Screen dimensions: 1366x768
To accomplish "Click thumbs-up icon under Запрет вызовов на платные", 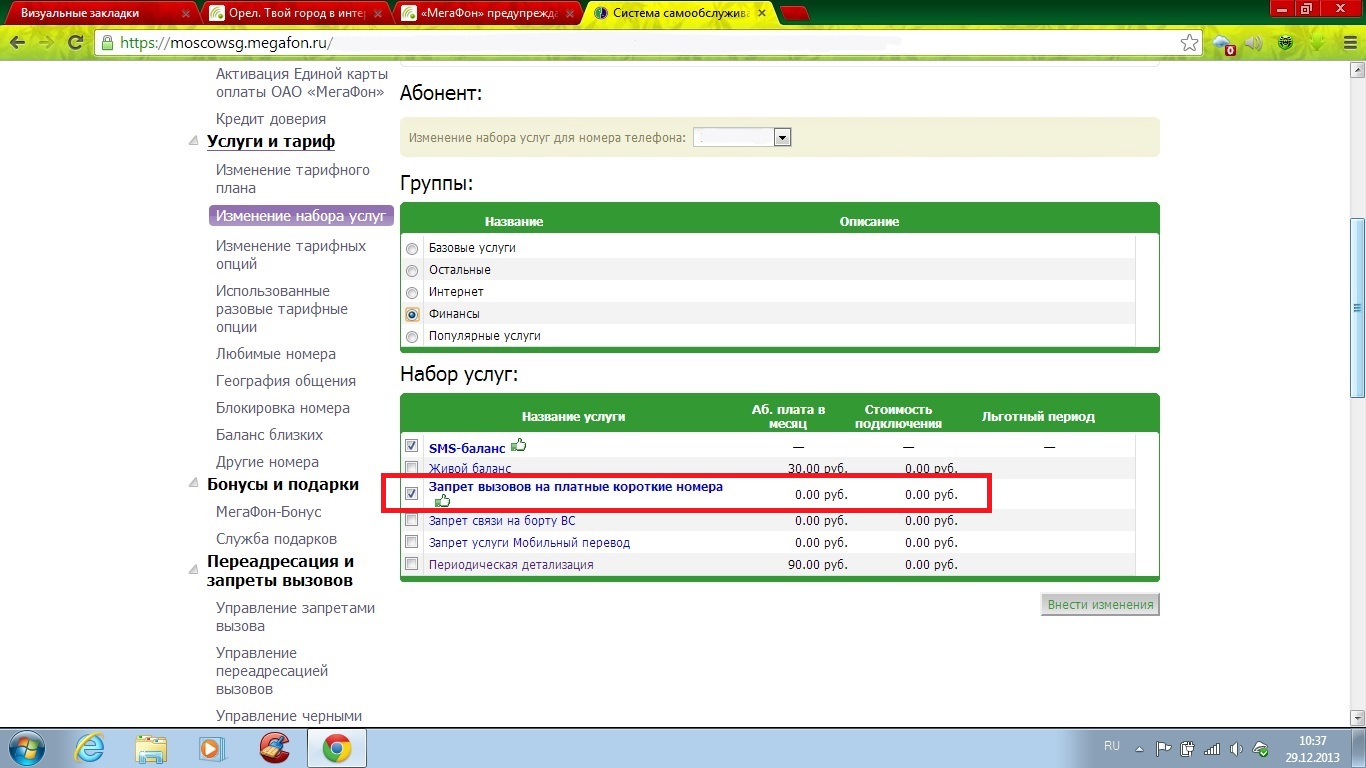I will pyautogui.click(x=442, y=500).
